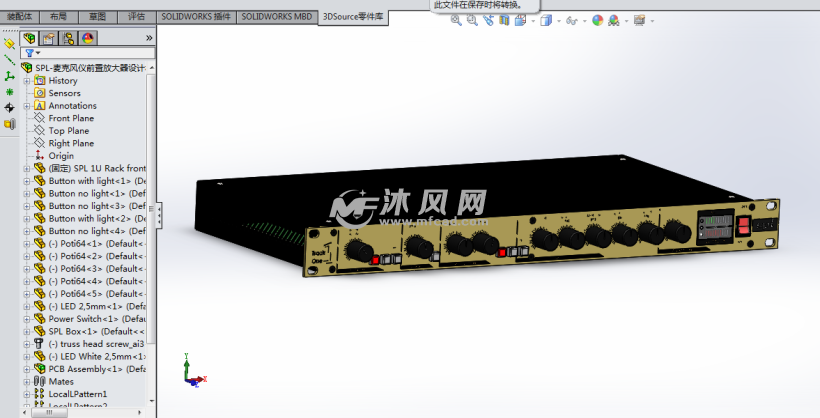Open the Display Style dropdown arrow
The image size is (820, 418).
(559, 21)
